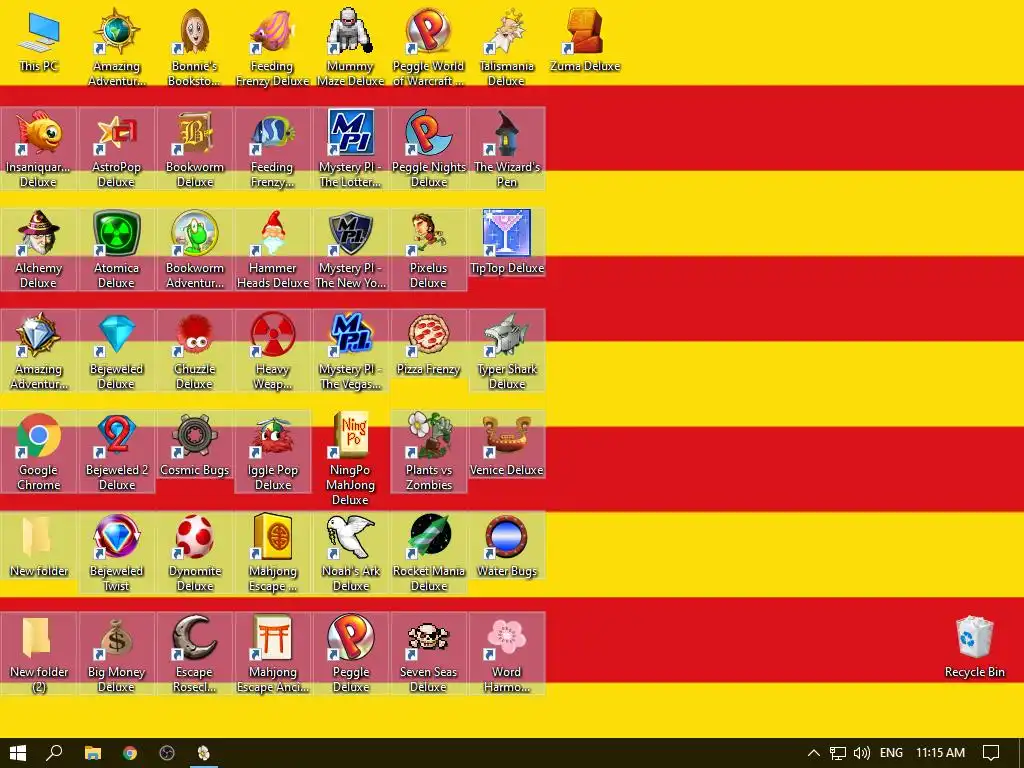The height and width of the screenshot is (768, 1024).
Task: Select the New folder (2) folder
Action: click(39, 654)
